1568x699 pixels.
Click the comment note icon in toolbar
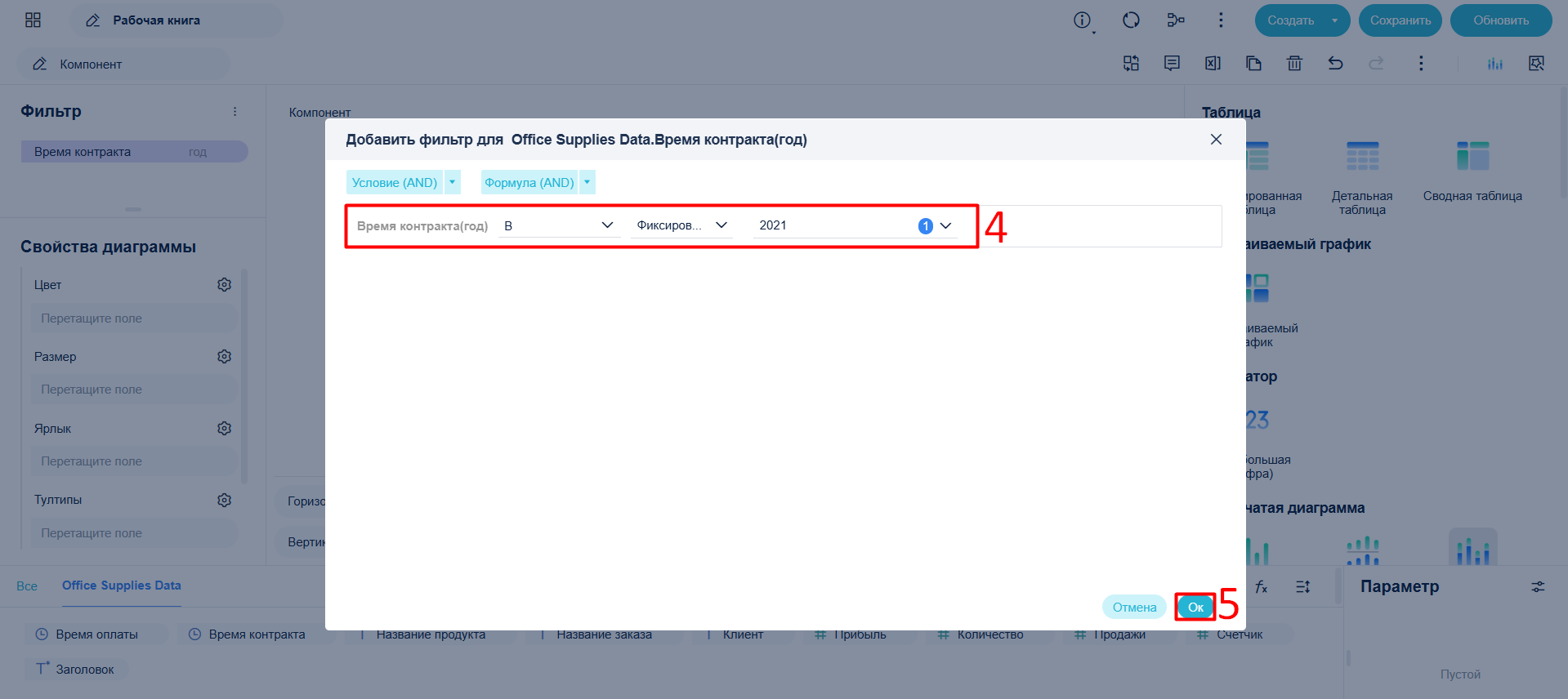(1172, 64)
